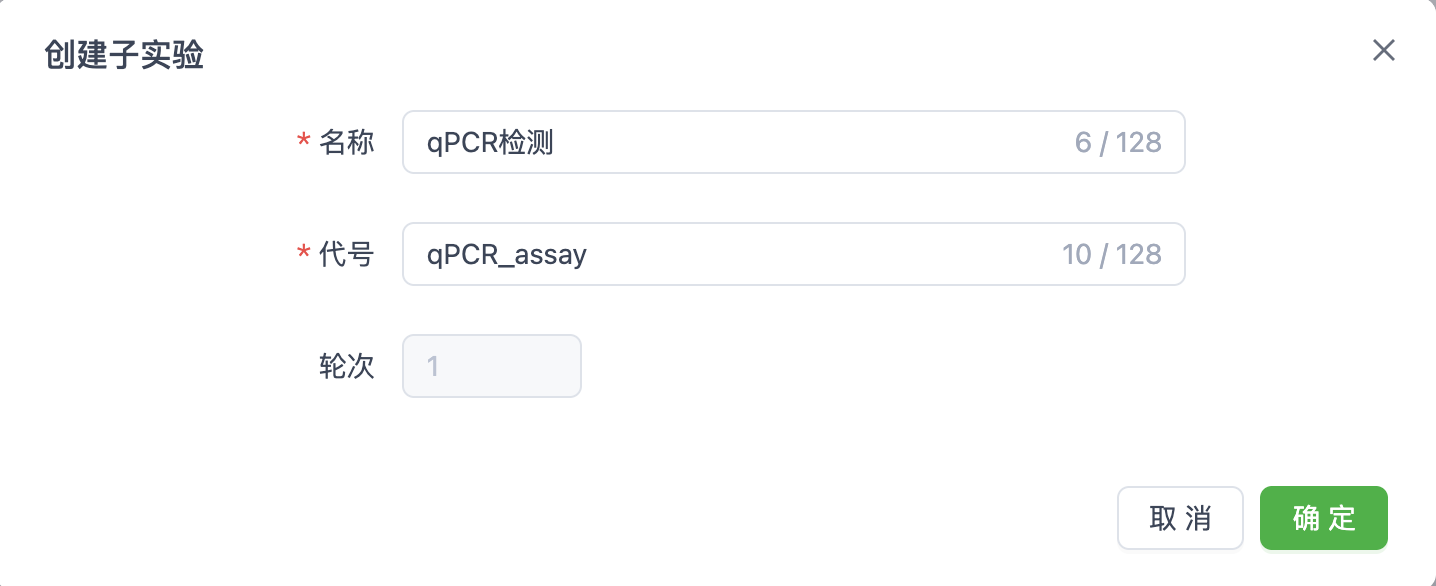The width and height of the screenshot is (1436, 586).
Task: Click the red asterisk beside 代号
Action: 304,256
